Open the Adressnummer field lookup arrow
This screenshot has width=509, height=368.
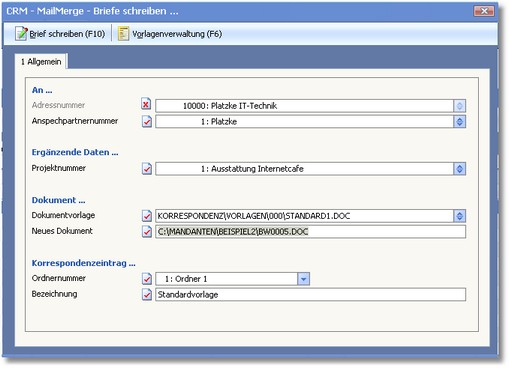[459, 106]
